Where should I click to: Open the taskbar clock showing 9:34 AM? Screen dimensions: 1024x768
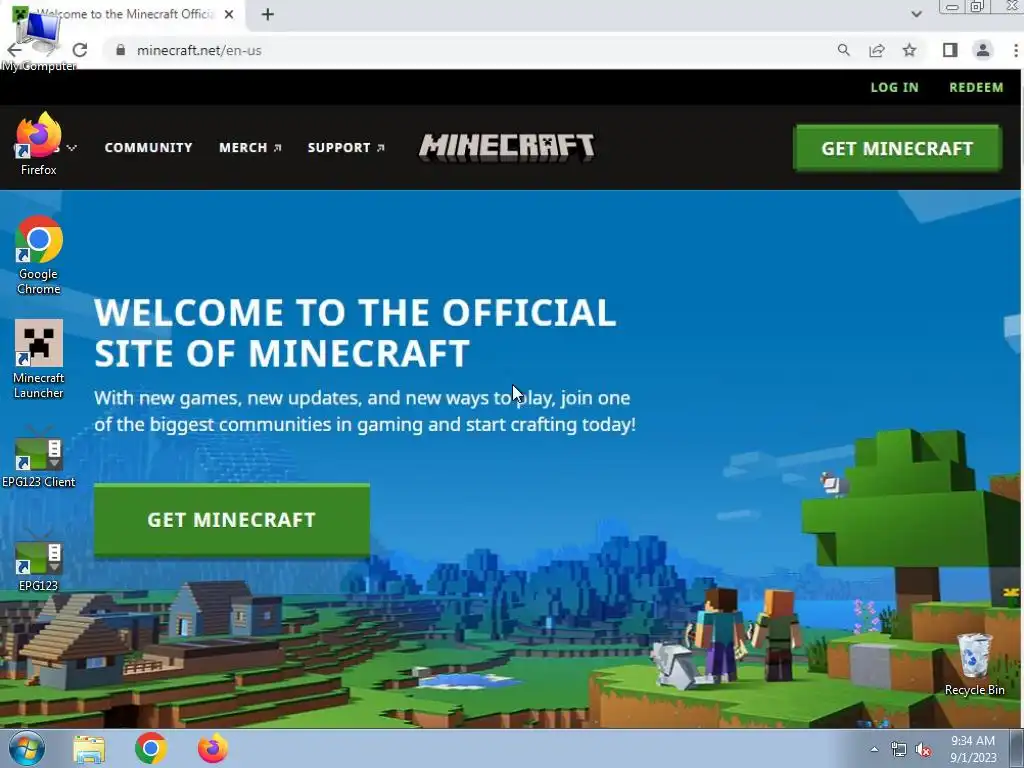(973, 749)
